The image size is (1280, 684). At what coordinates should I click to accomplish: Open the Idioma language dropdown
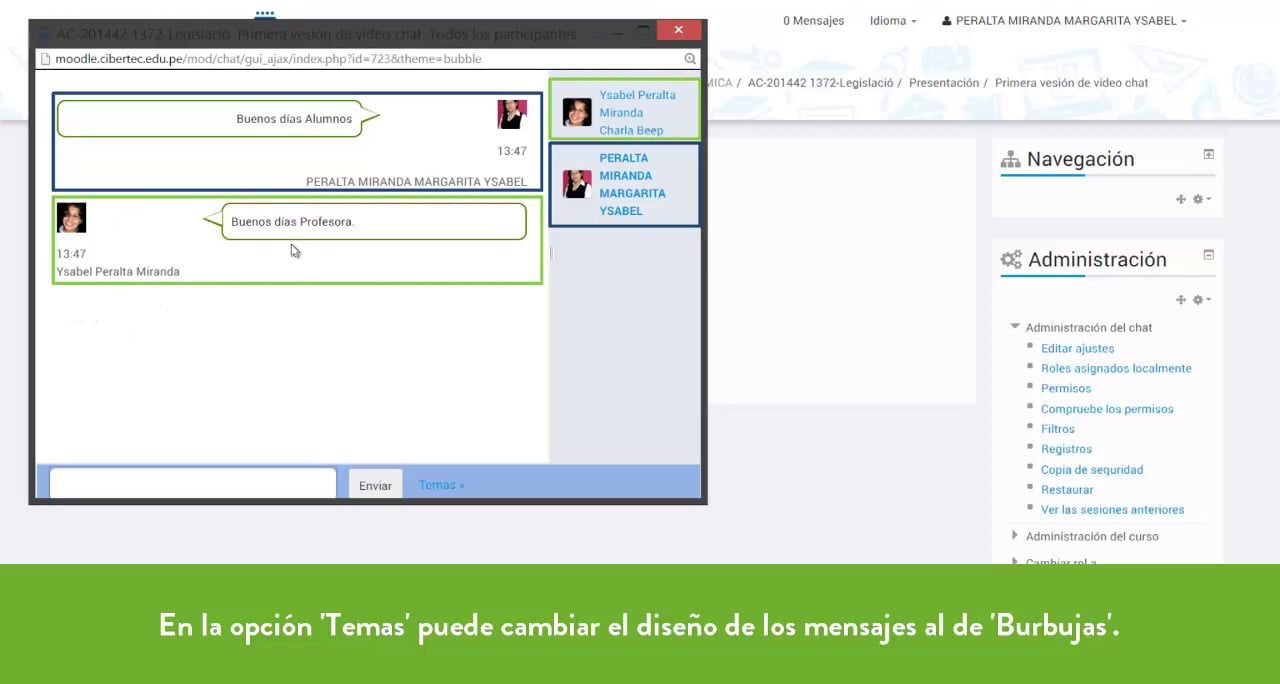tap(893, 20)
